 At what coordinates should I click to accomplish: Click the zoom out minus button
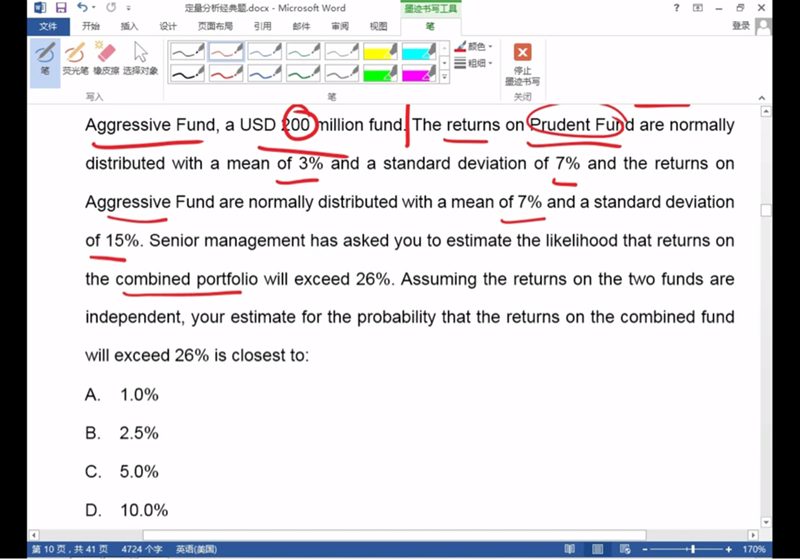[x=645, y=549]
